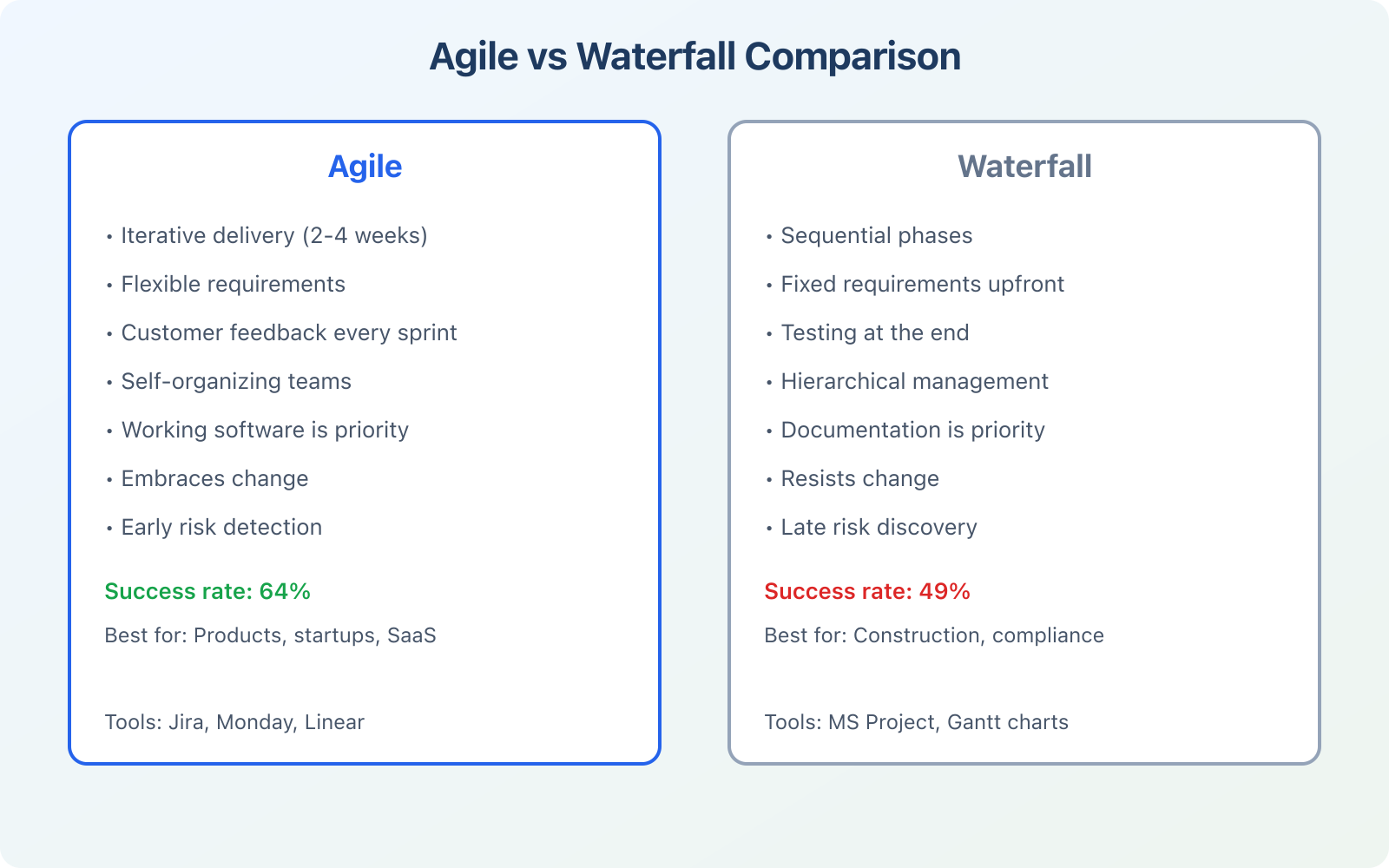The image size is (1389, 868).
Task: Pick the "Self-organizing teams" bullet
Action: (236, 382)
